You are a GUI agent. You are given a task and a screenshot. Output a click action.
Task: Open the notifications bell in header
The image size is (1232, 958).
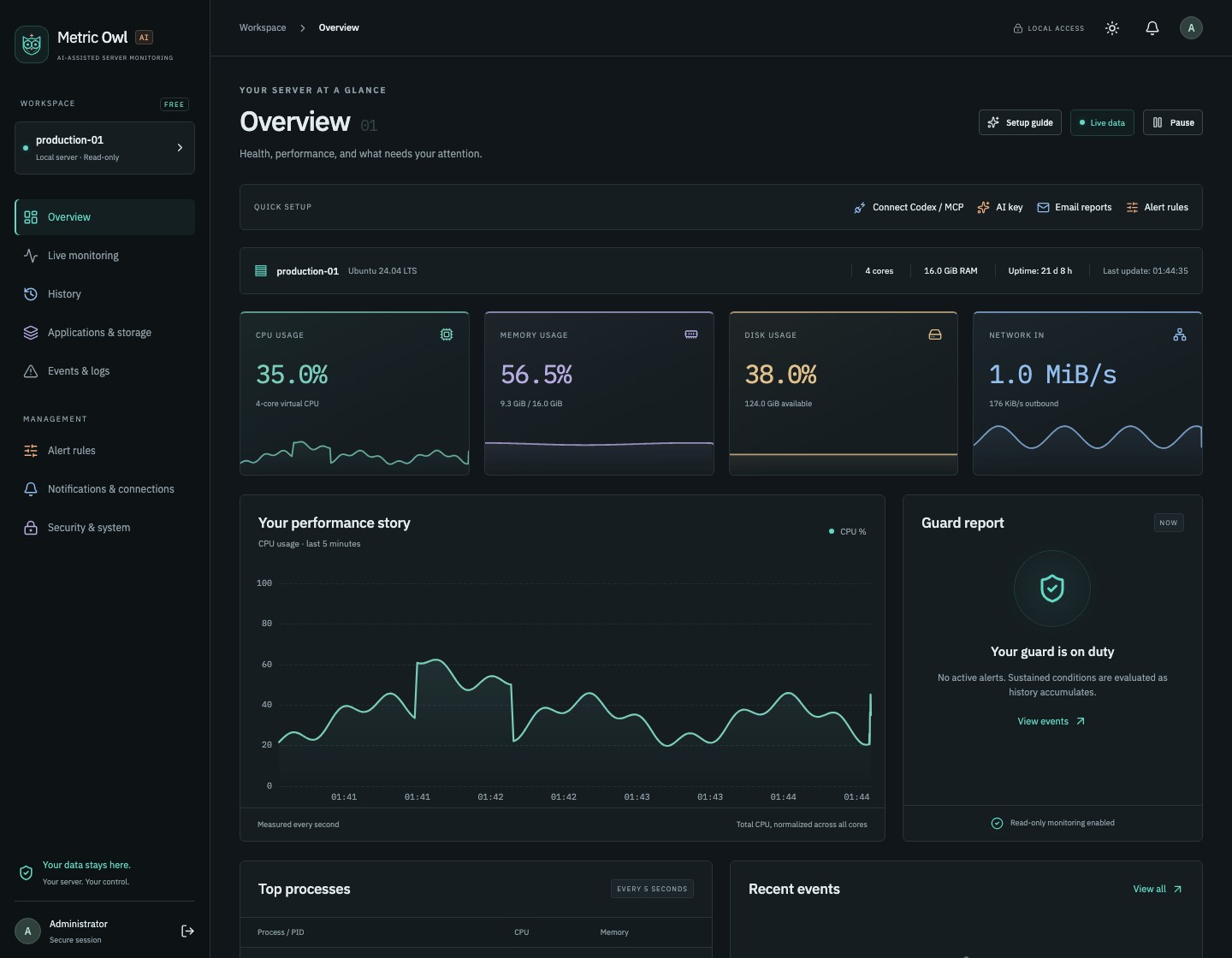coord(1152,28)
